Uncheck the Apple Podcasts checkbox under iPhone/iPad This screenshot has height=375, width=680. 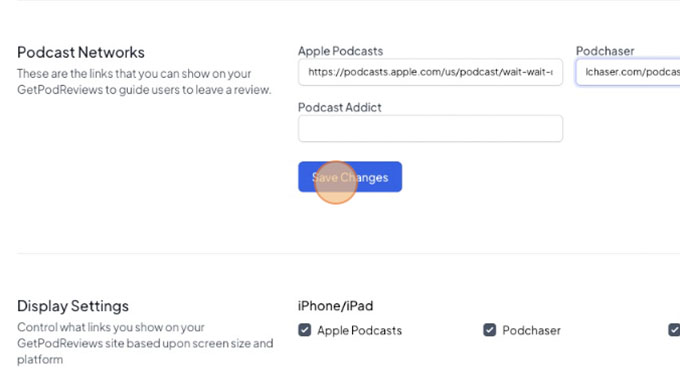[304, 330]
